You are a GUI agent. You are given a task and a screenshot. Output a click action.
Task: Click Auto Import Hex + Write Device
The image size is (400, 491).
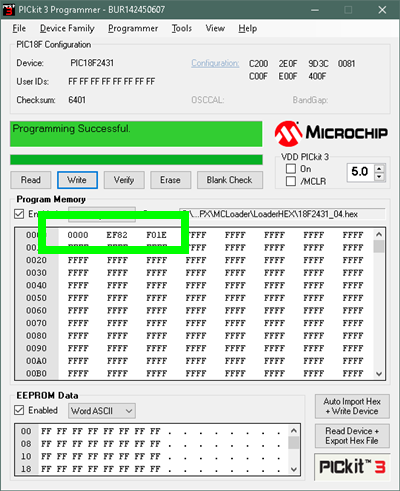352,406
